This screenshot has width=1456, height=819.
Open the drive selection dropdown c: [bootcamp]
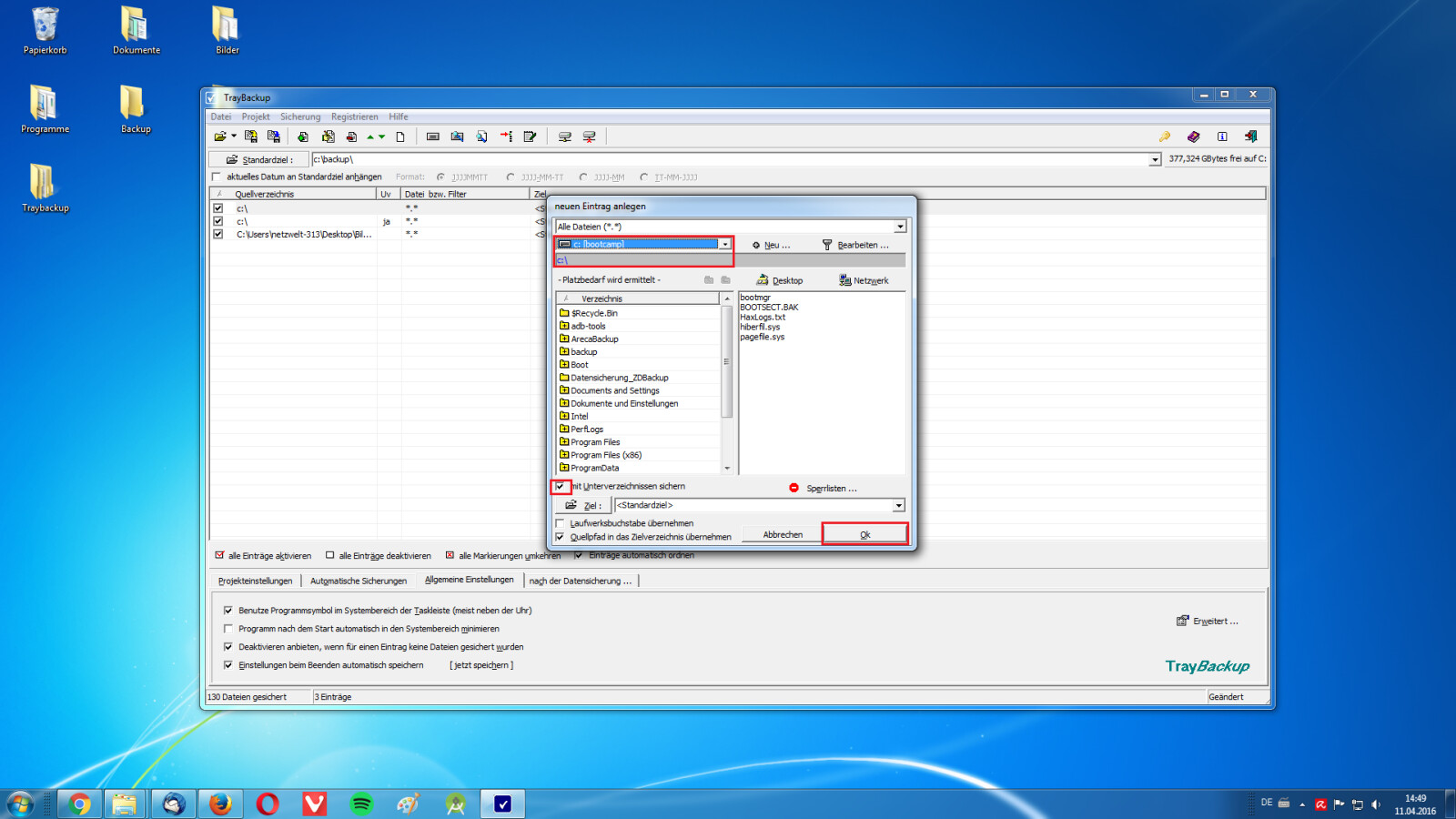724,244
